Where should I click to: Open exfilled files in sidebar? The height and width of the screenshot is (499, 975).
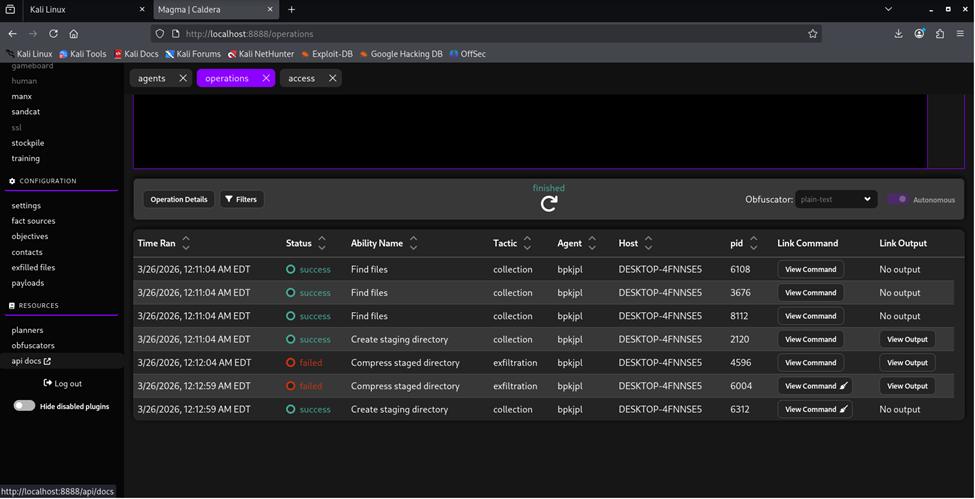point(34,268)
